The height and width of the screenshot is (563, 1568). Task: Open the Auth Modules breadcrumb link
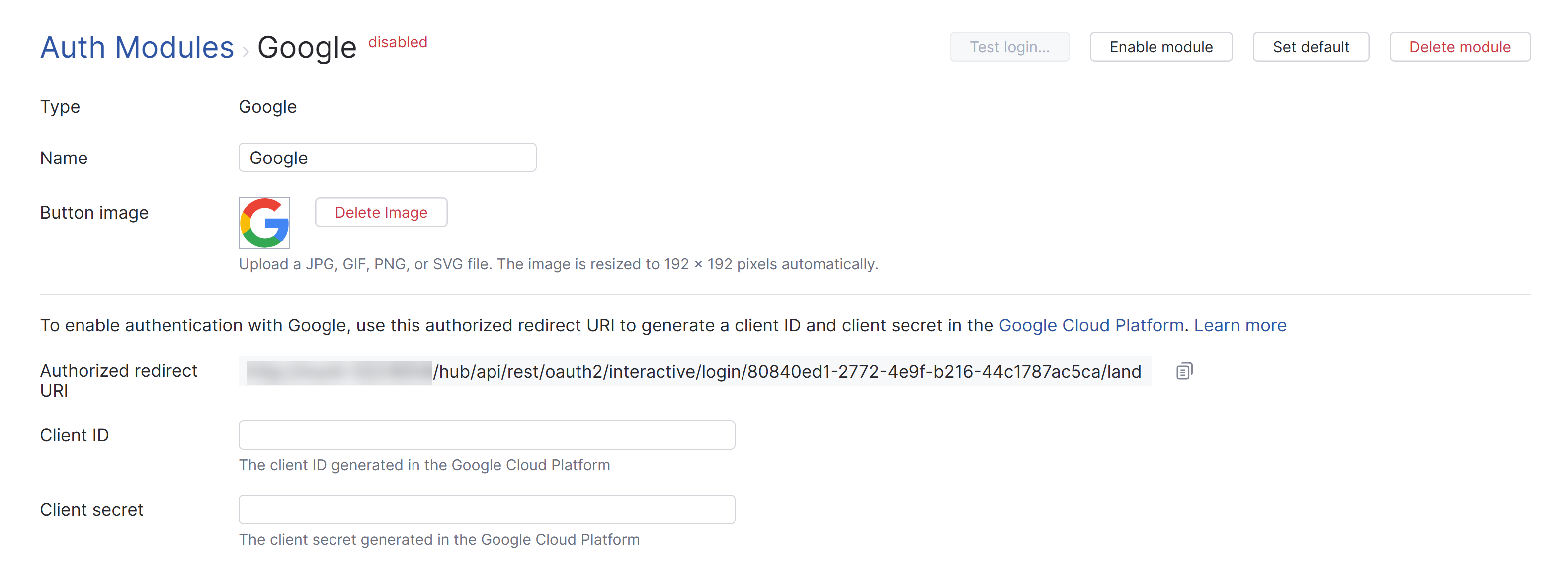(136, 46)
